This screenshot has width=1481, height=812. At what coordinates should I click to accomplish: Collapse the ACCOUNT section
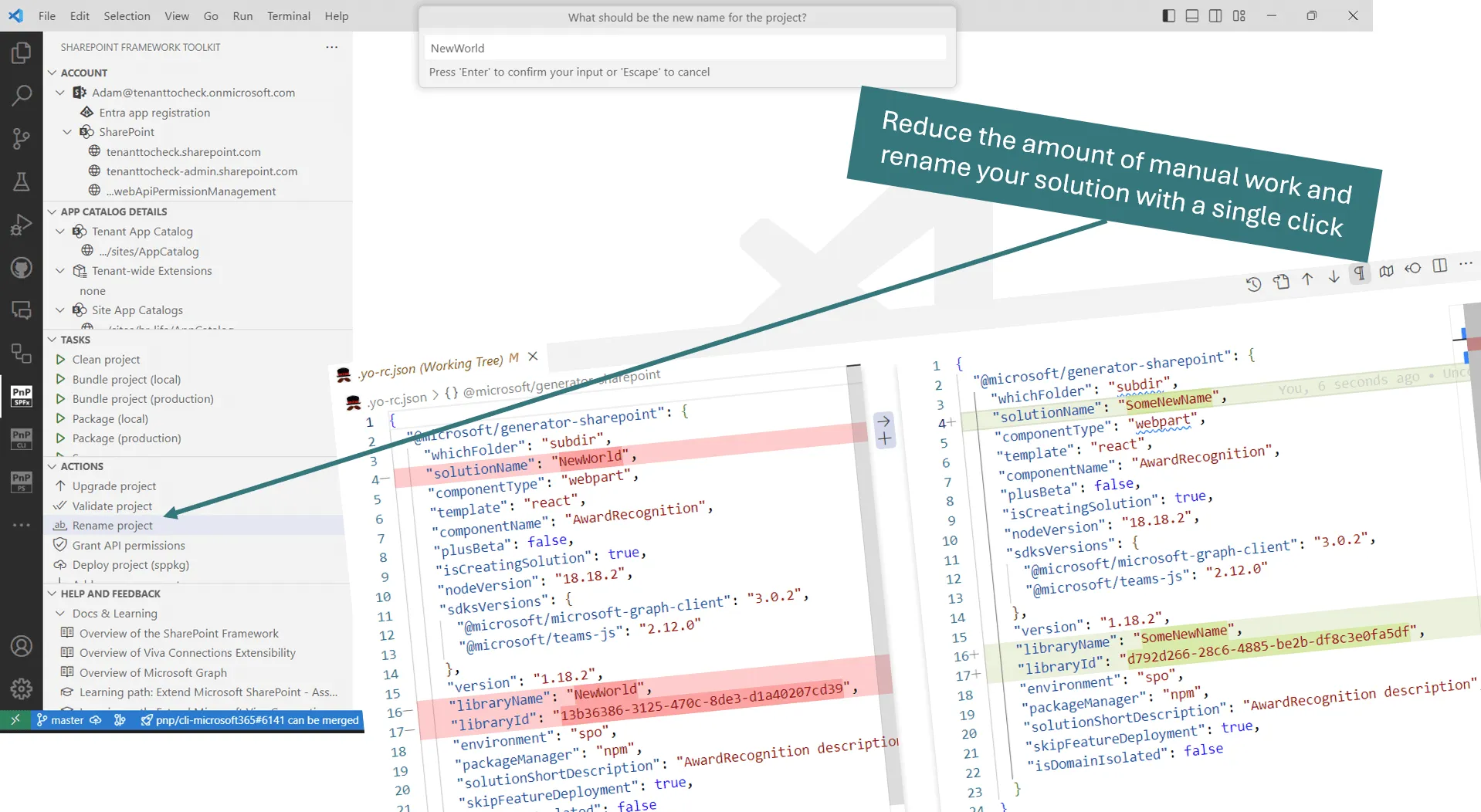point(53,73)
